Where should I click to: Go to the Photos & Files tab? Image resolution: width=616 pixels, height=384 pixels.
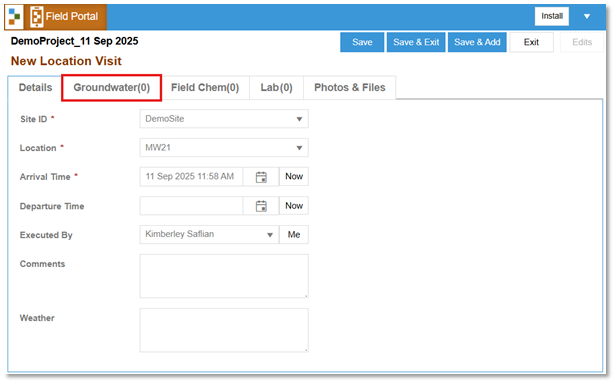350,88
